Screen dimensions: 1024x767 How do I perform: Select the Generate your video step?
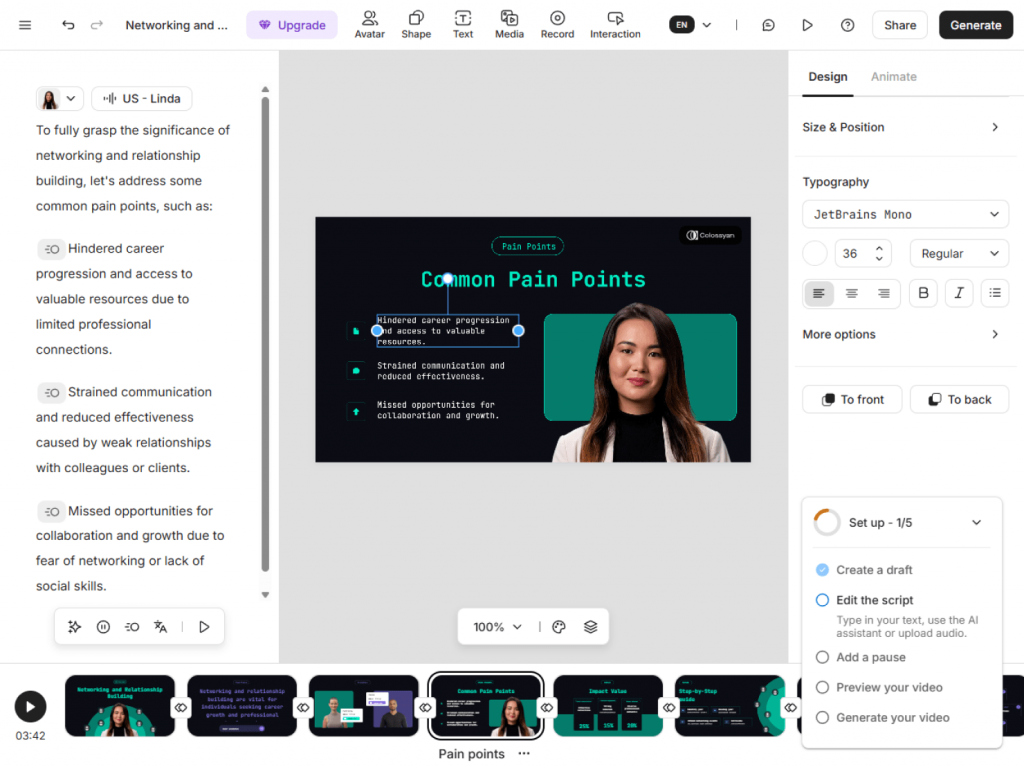click(893, 717)
